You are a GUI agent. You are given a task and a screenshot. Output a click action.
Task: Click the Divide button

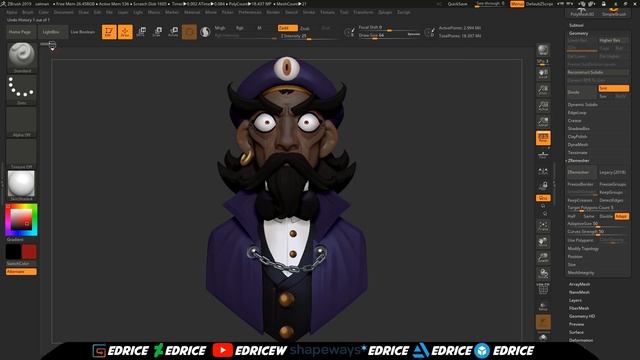[582, 92]
